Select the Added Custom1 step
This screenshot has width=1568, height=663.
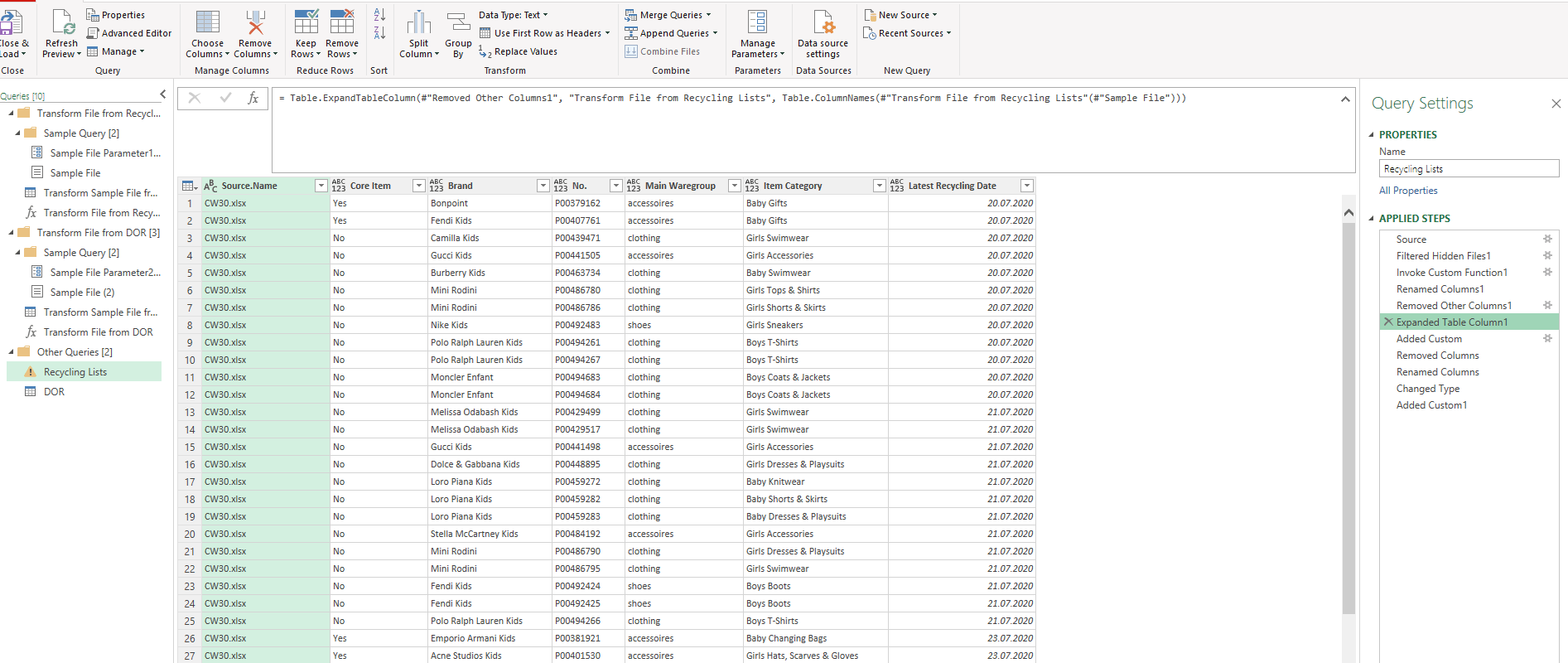click(1431, 404)
